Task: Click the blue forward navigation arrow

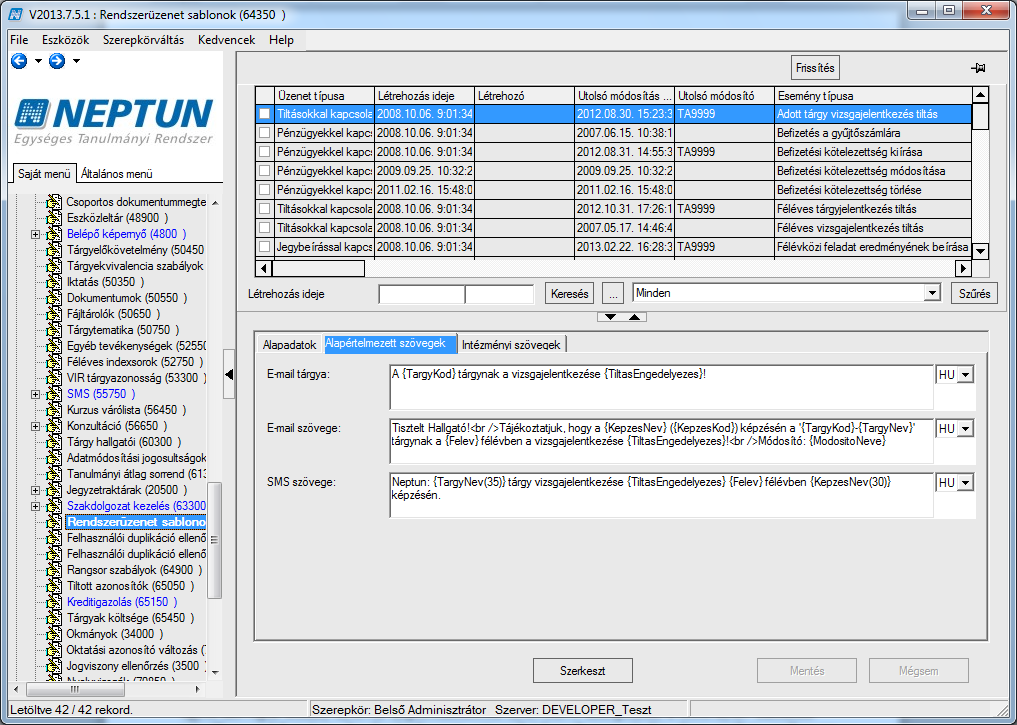Action: (57, 61)
